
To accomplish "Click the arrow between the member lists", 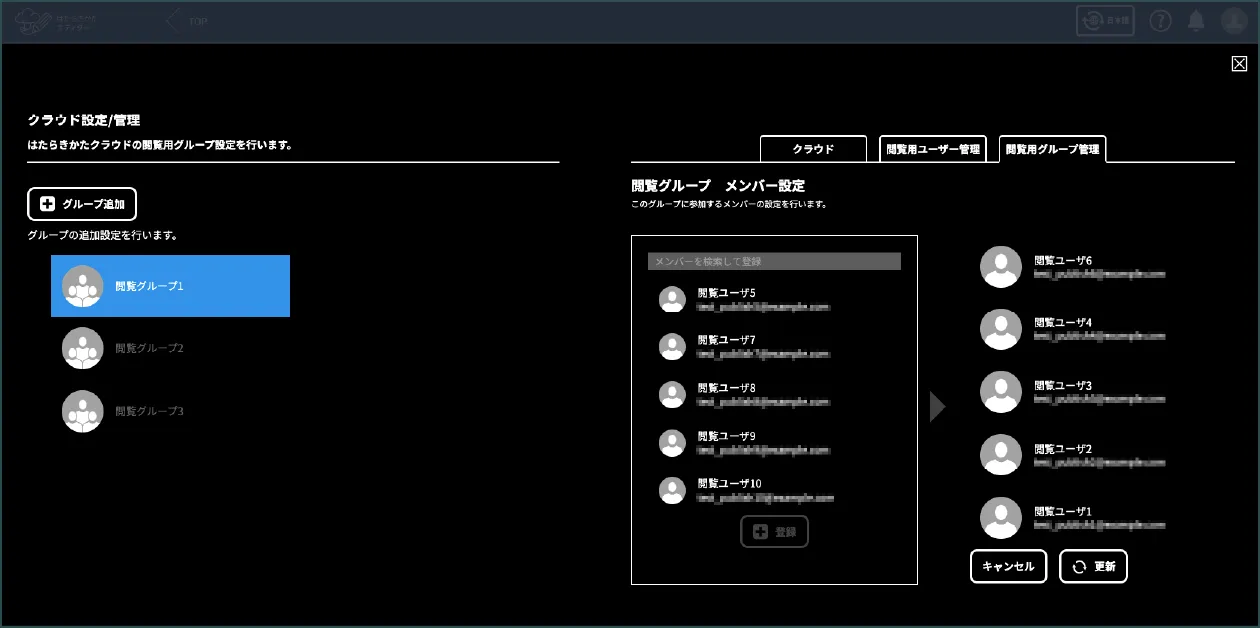I will coord(936,406).
